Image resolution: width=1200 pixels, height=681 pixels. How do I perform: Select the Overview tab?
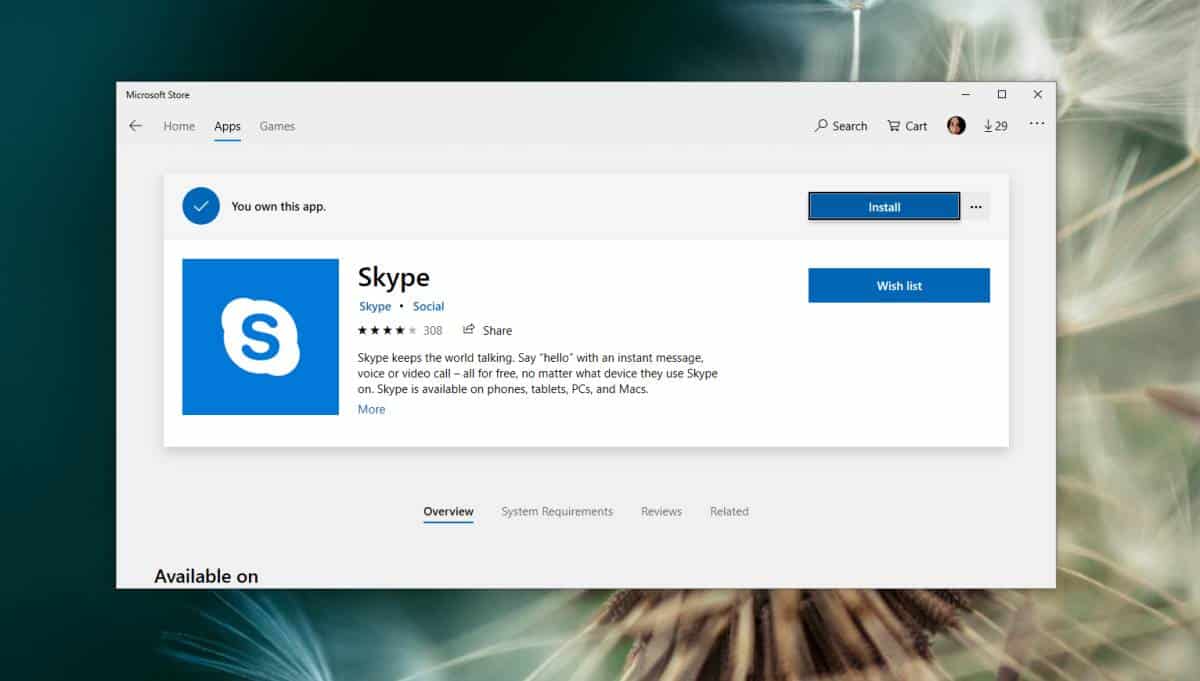[x=448, y=511]
